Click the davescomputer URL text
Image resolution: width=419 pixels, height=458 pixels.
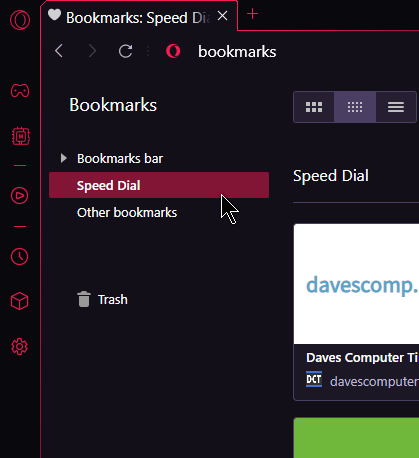pos(374,381)
